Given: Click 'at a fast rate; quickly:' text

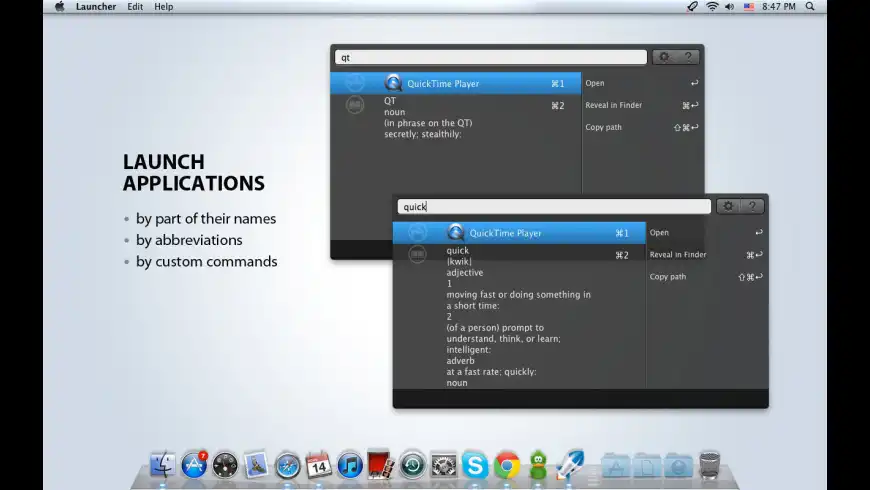Looking at the screenshot, I should coord(491,372).
